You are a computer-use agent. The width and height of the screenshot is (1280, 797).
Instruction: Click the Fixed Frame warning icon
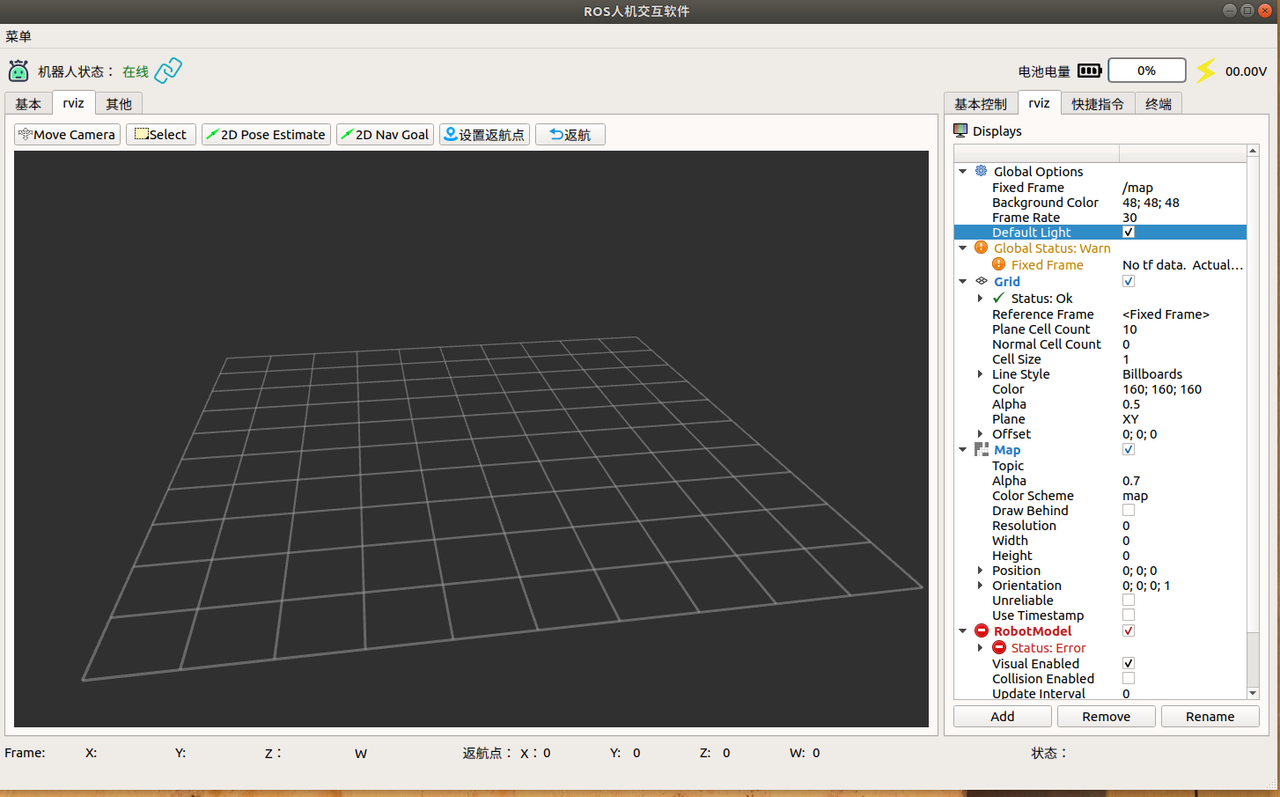pyautogui.click(x=999, y=265)
